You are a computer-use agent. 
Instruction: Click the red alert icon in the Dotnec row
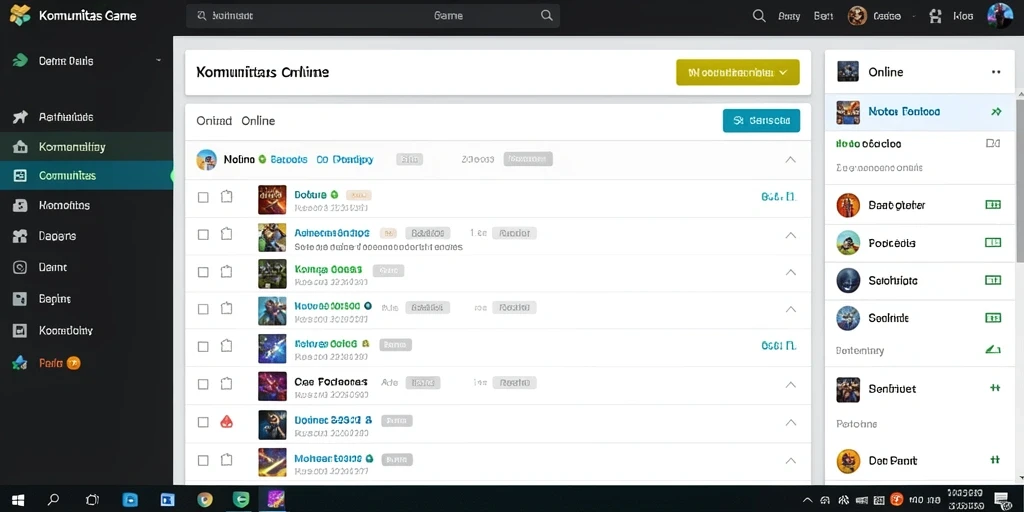pos(227,422)
